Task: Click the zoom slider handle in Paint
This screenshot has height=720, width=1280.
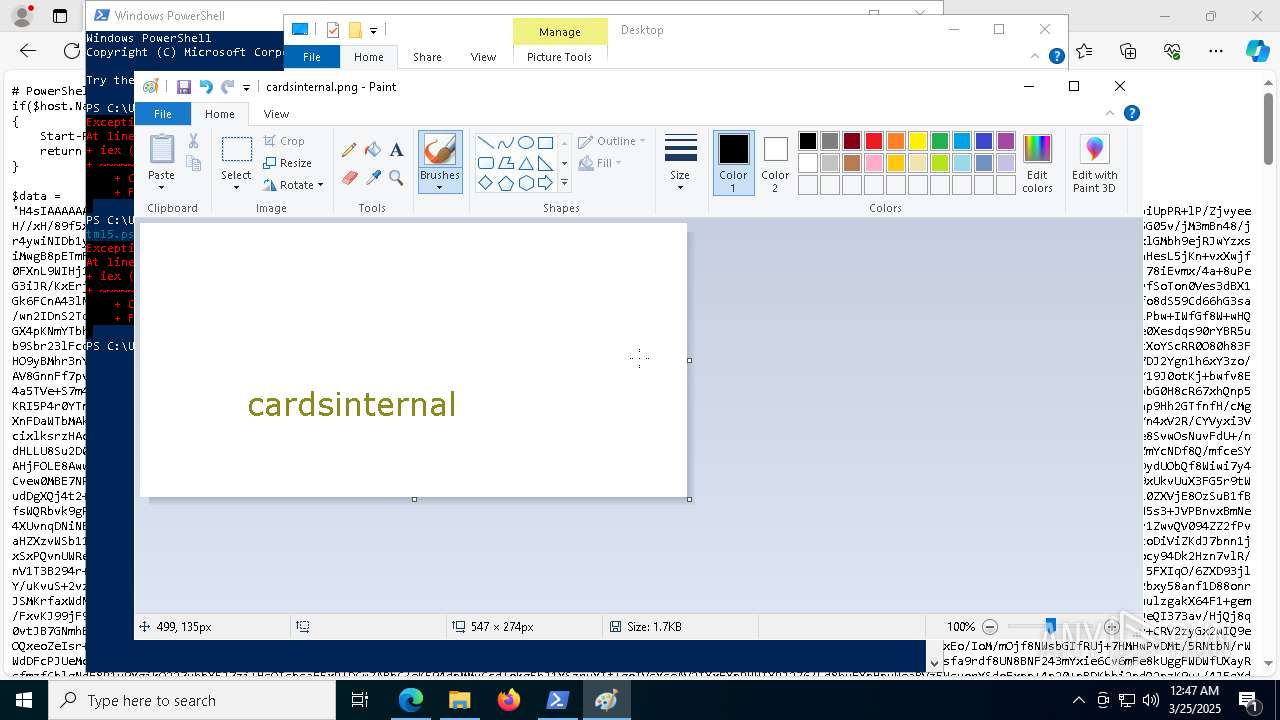Action: point(1050,627)
